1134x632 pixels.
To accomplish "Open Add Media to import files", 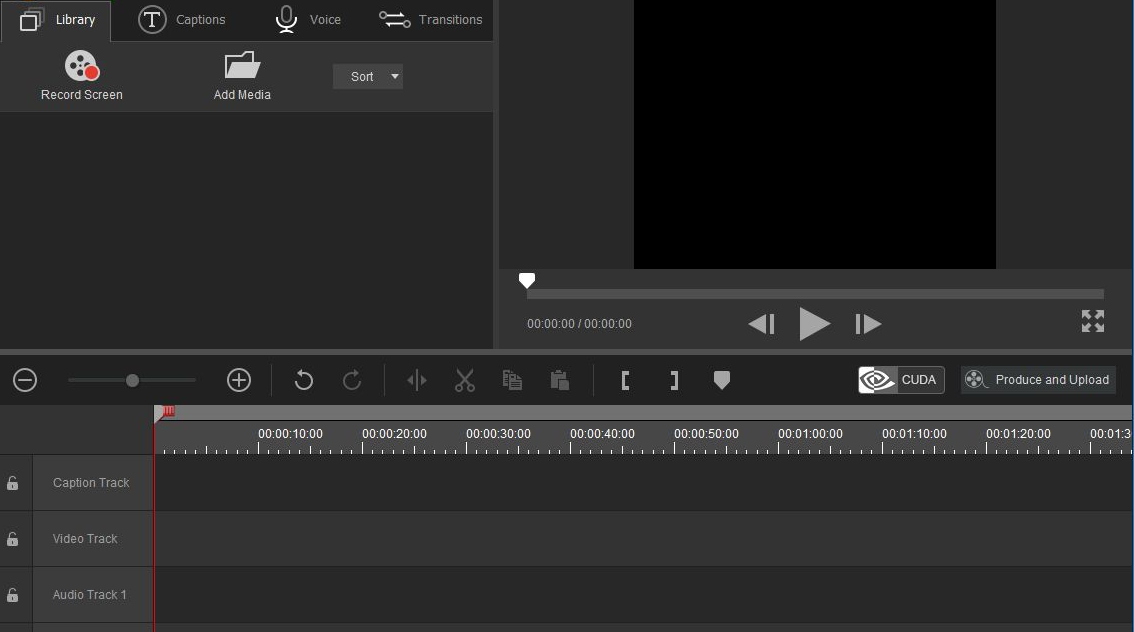I will [242, 75].
